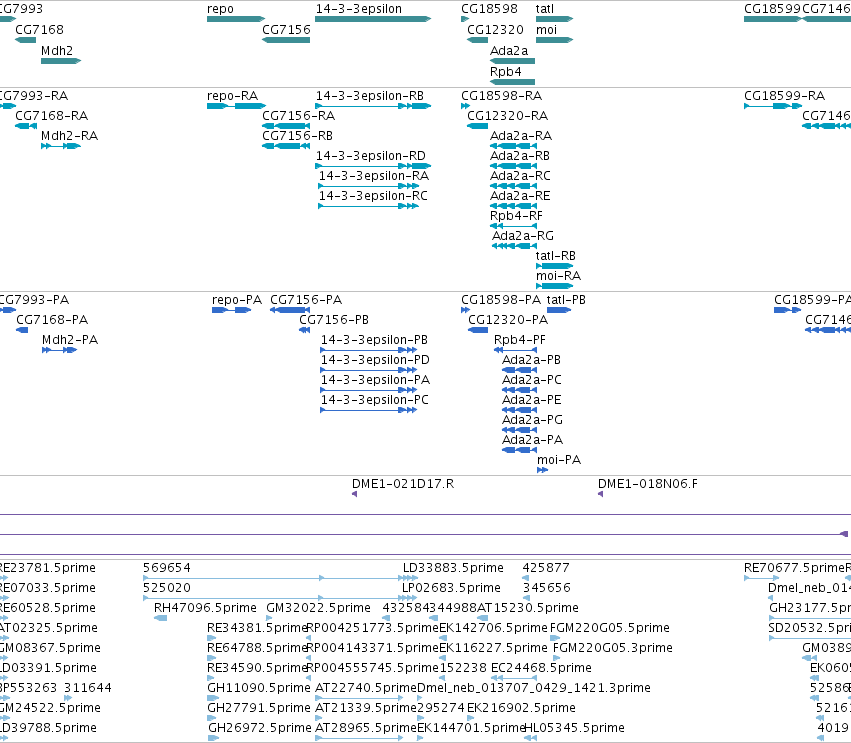Select the 14-3-3epsilon-PB protein label
Viewport: 851px width, 743px height.
coord(374,340)
